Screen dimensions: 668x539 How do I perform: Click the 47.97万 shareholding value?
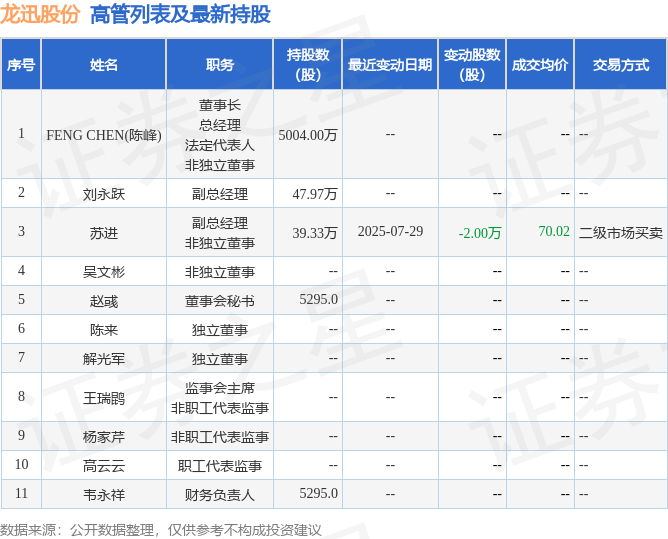click(314, 194)
